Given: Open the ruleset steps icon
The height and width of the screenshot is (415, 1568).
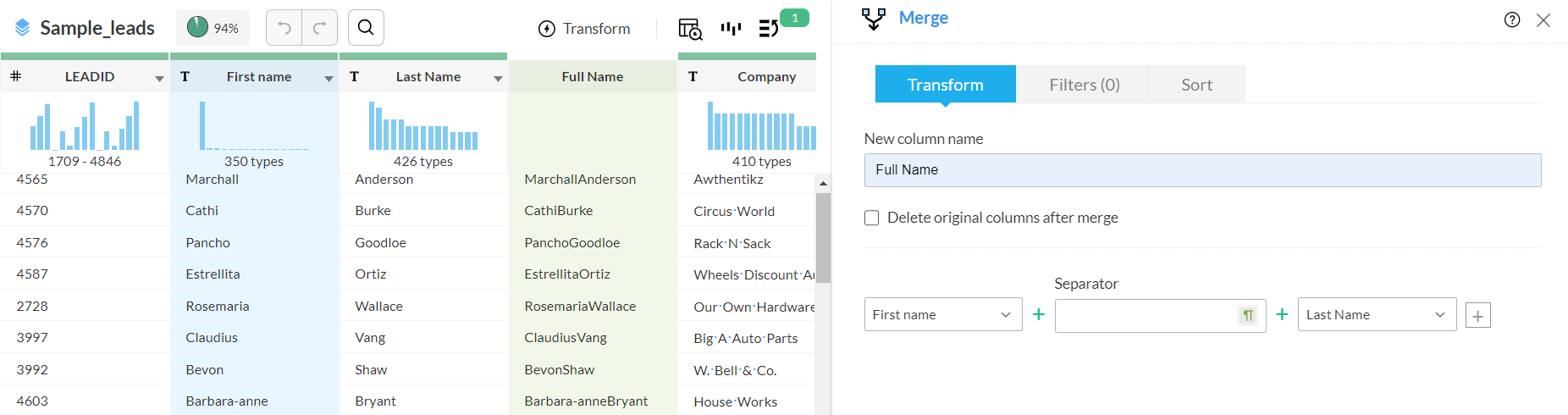Looking at the screenshot, I should pyautogui.click(x=769, y=29).
